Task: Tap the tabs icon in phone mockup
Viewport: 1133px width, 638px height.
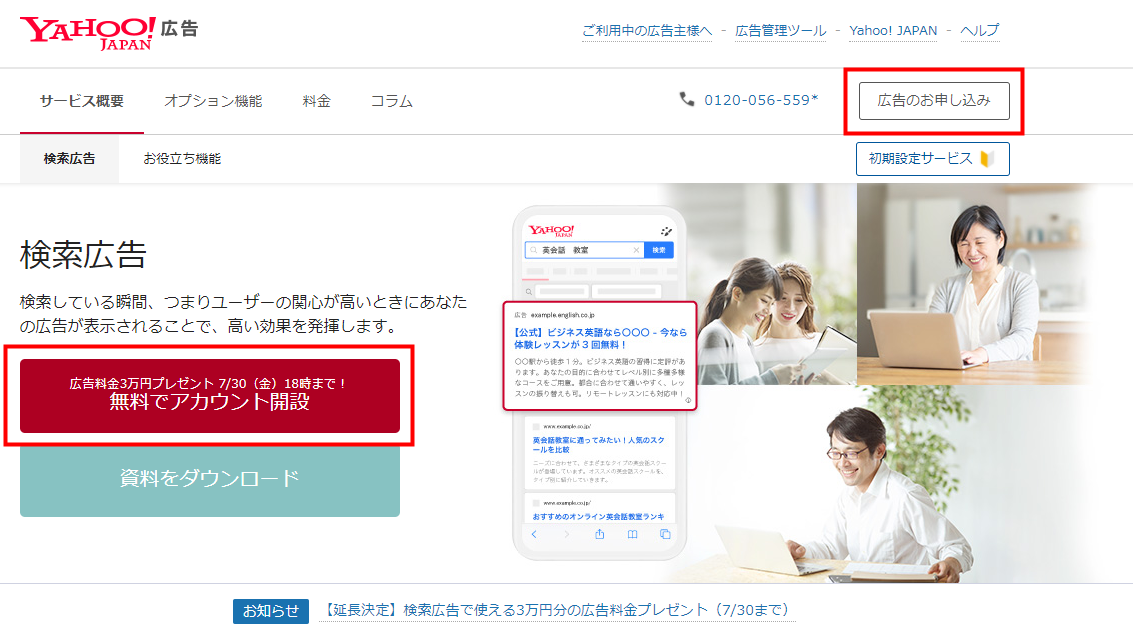Action: click(665, 535)
